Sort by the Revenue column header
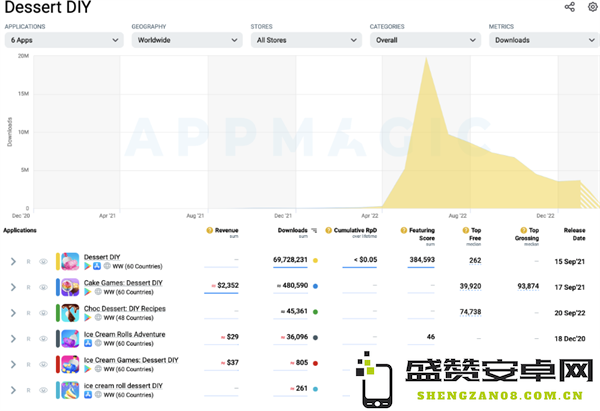This screenshot has width=600, height=411. coord(227,230)
